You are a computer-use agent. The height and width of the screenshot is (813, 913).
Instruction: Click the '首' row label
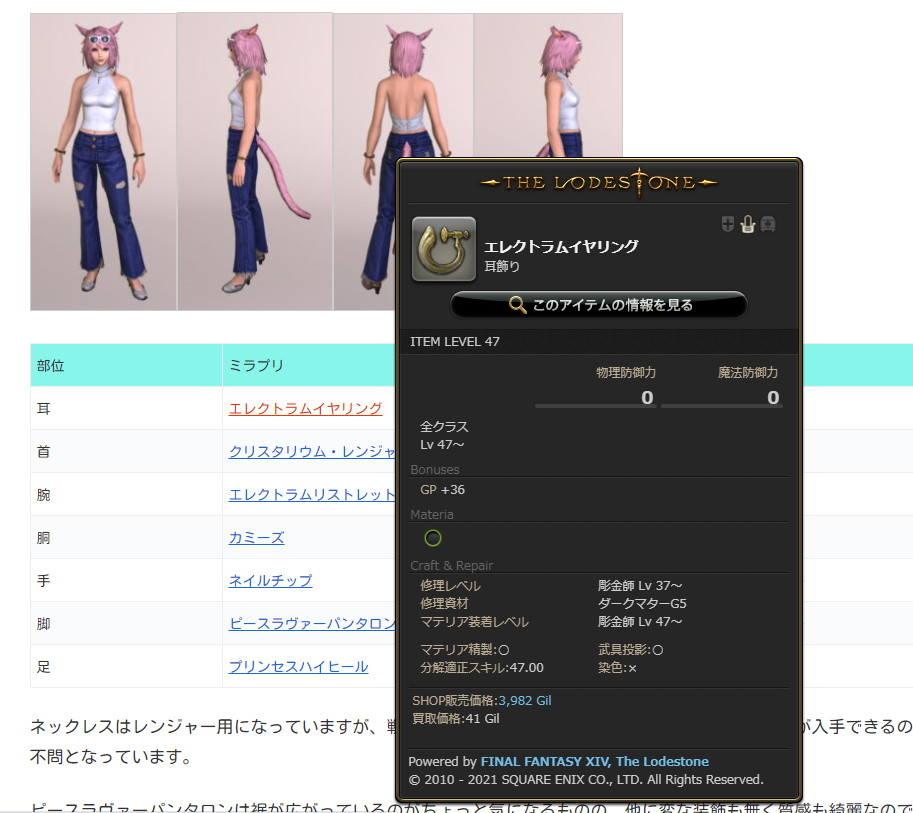(x=44, y=451)
